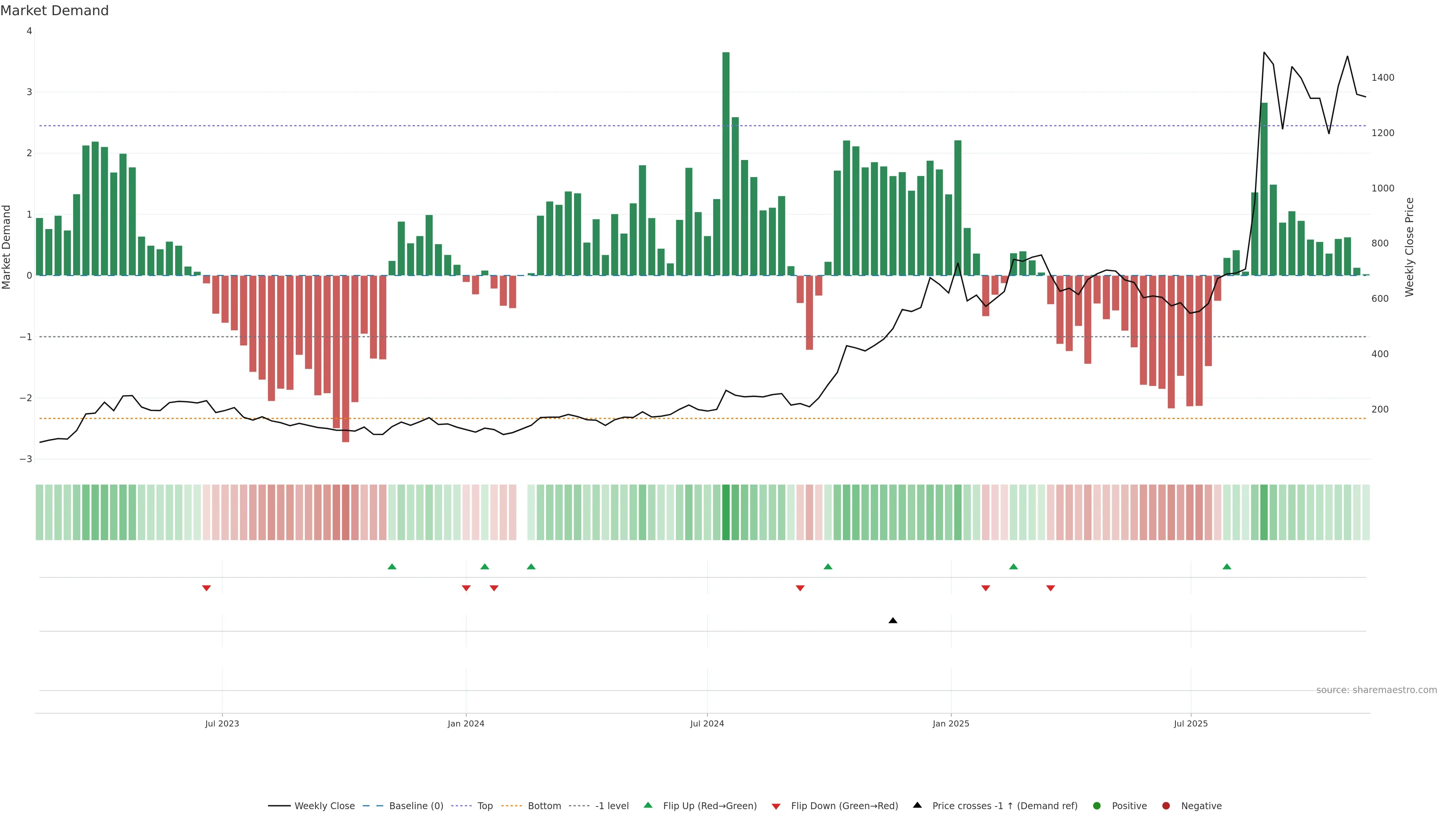
Task: Click the last green Flip Up triangle marker
Action: [1227, 566]
